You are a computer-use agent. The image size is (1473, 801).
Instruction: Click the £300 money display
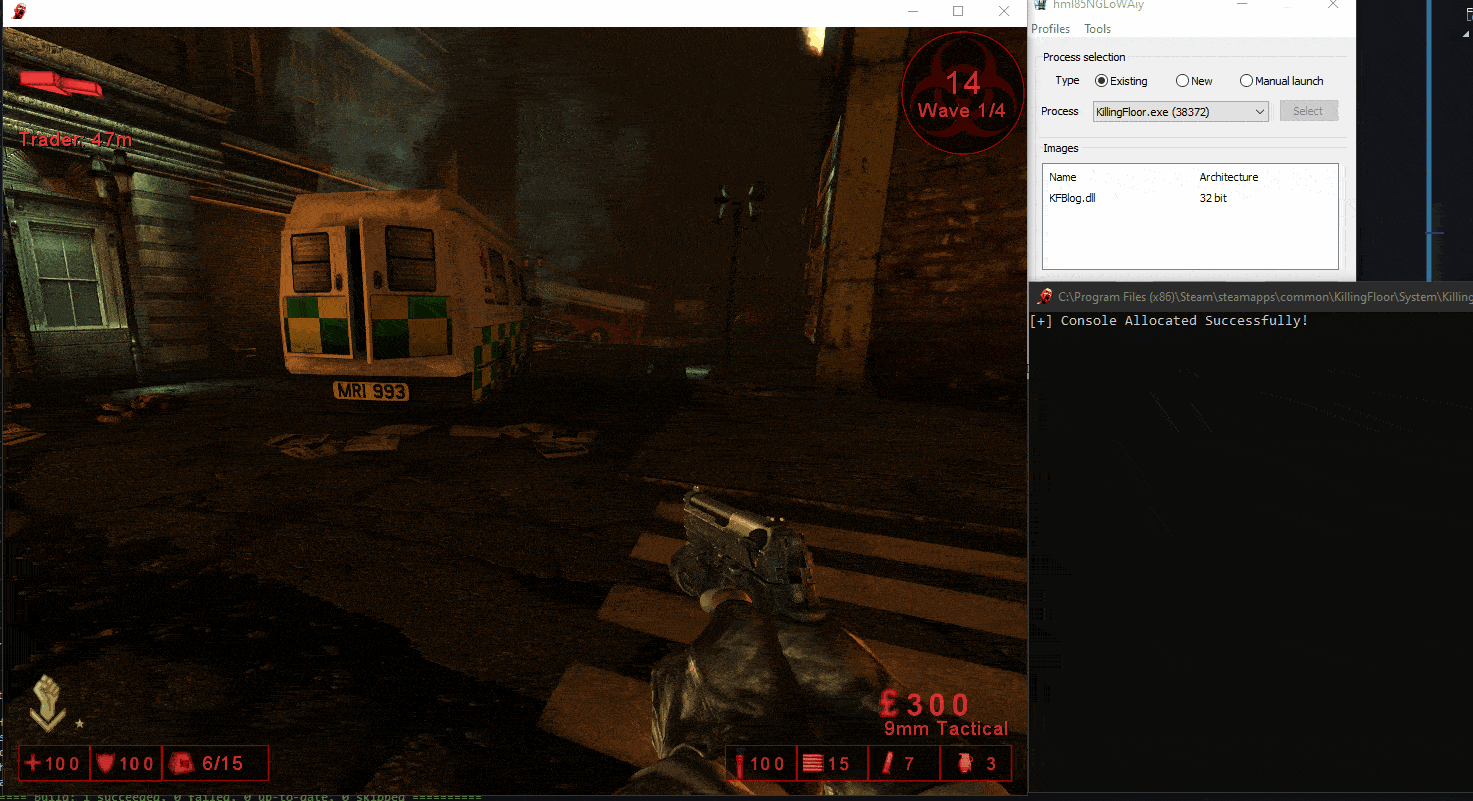click(925, 705)
